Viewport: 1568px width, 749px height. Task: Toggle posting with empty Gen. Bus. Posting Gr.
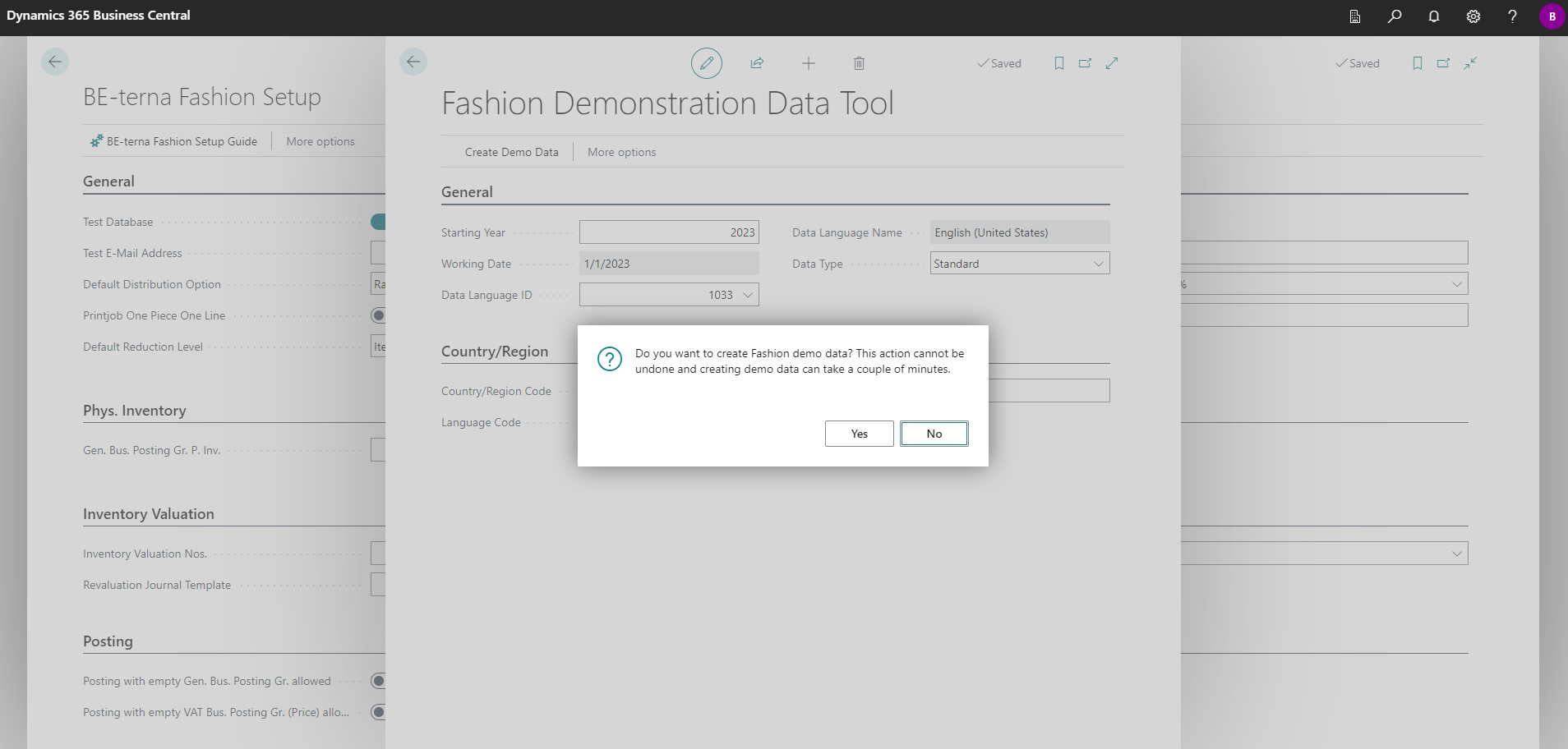pos(379,680)
